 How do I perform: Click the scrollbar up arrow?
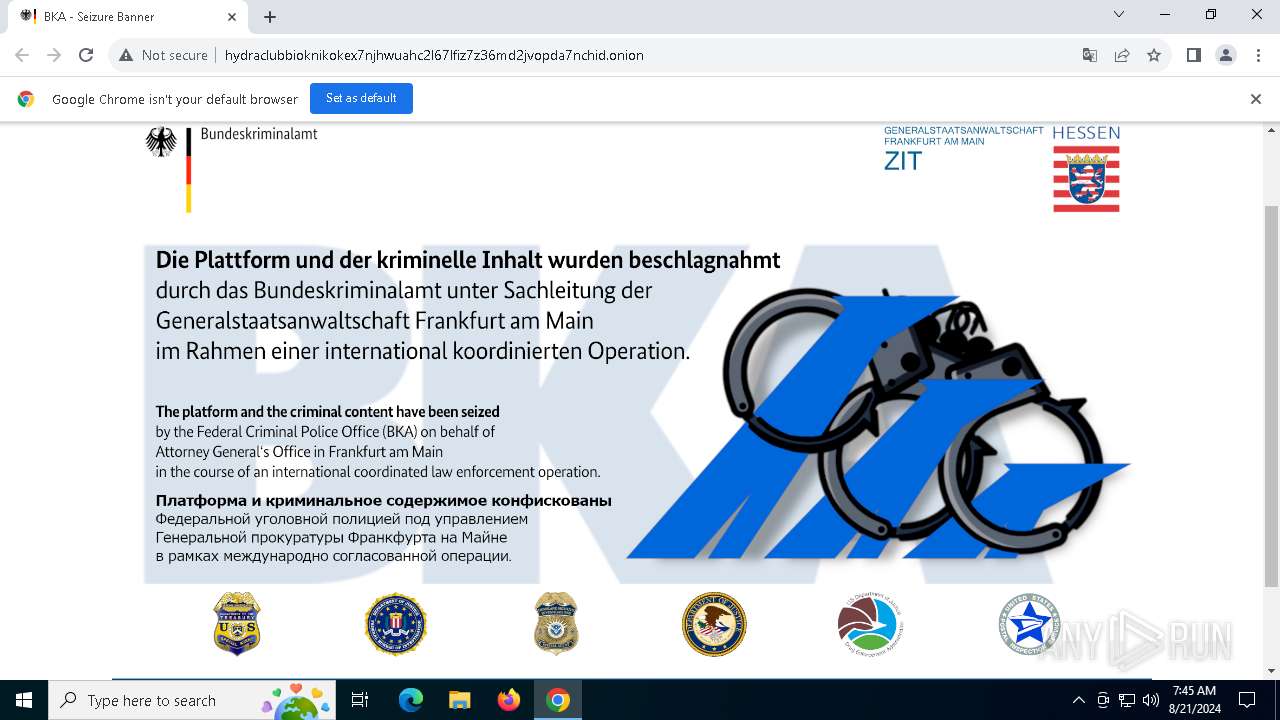1271,131
